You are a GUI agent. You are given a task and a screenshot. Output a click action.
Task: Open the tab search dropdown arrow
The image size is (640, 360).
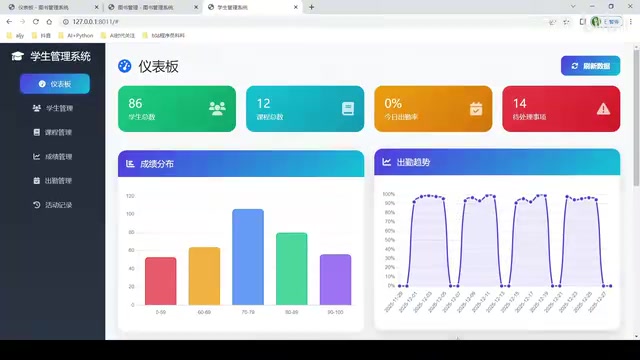tap(573, 7)
